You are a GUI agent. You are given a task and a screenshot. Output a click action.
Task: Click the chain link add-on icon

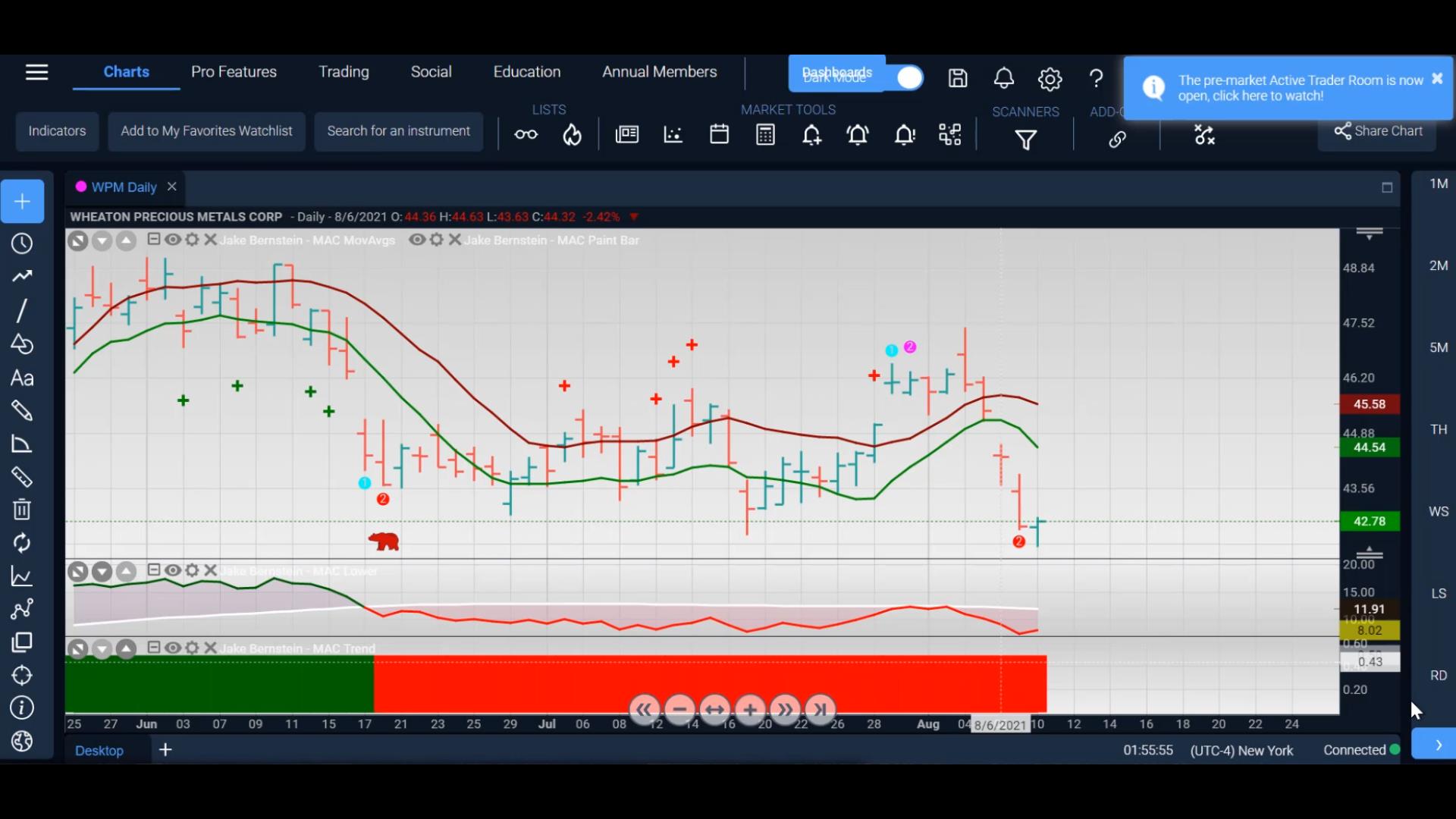tap(1117, 140)
